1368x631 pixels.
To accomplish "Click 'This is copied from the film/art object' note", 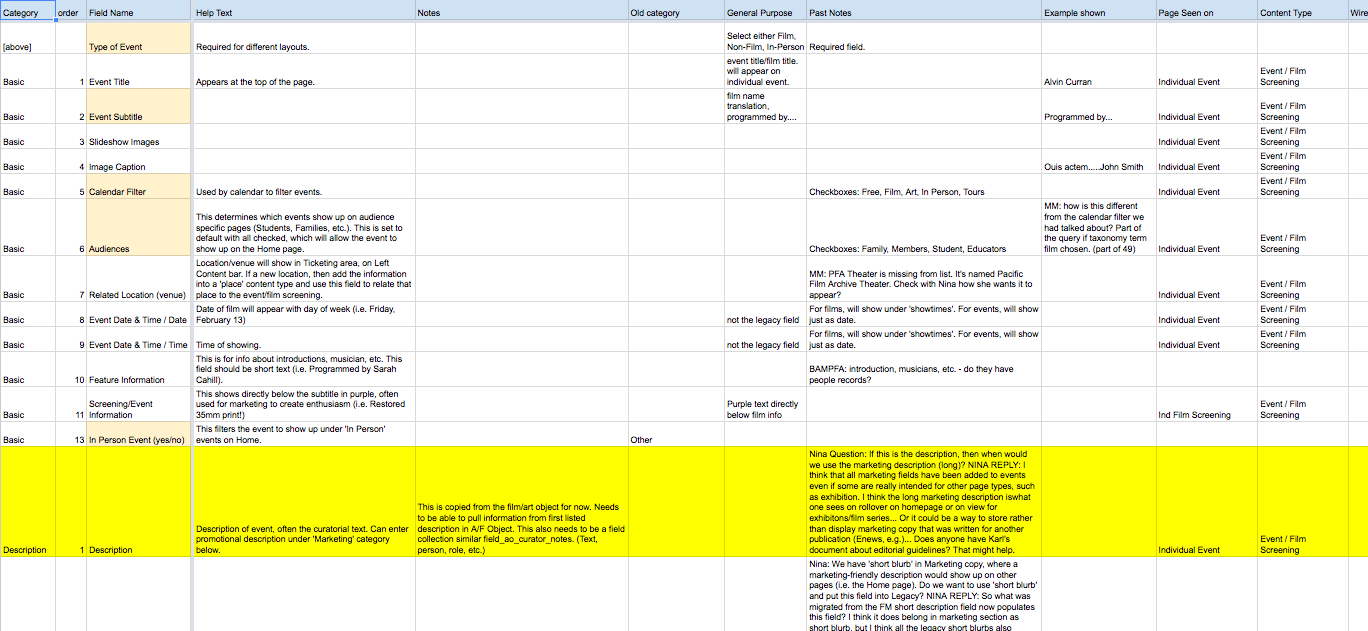I will pos(521,502).
